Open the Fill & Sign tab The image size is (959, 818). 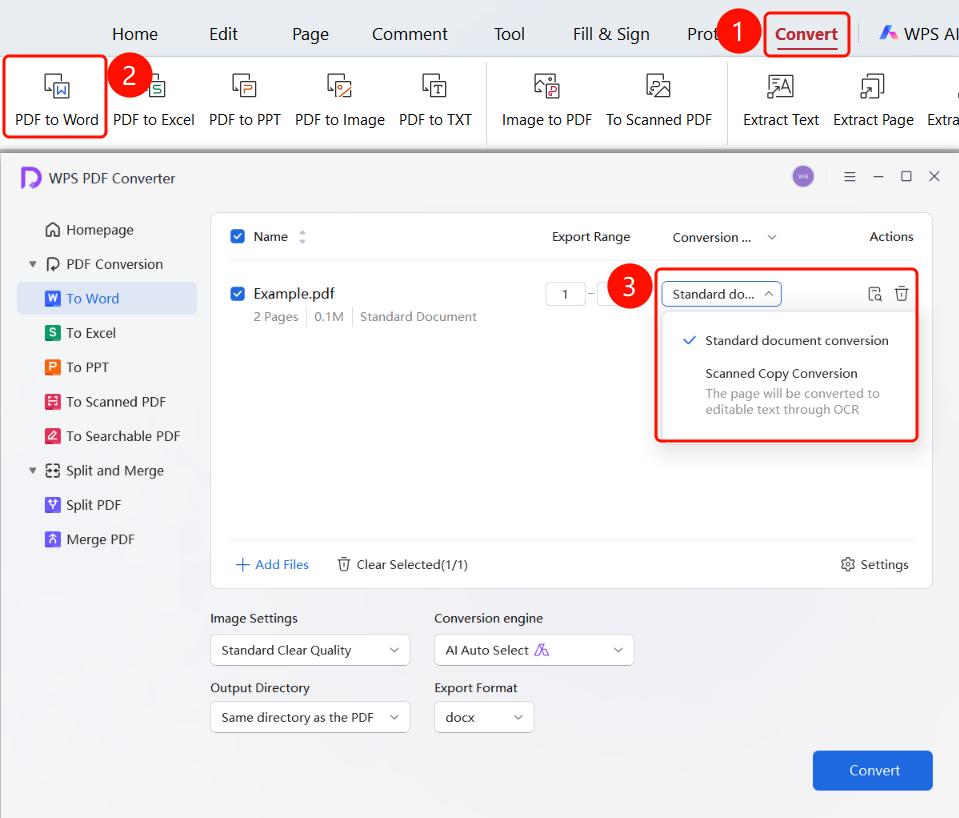tap(611, 34)
